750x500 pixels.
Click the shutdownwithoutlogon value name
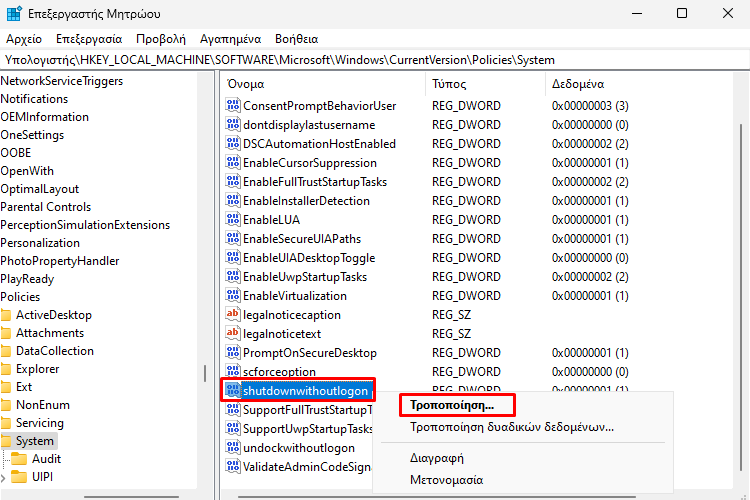click(x=305, y=391)
